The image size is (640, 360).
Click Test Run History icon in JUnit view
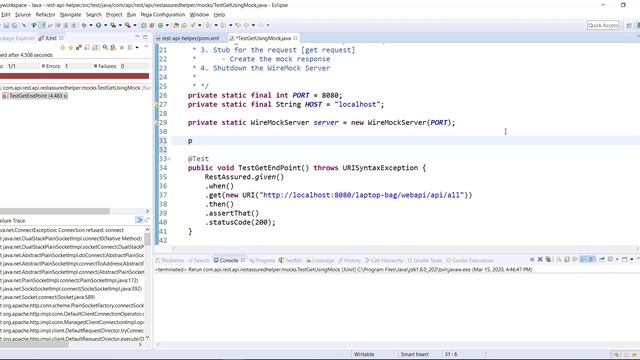130,48
